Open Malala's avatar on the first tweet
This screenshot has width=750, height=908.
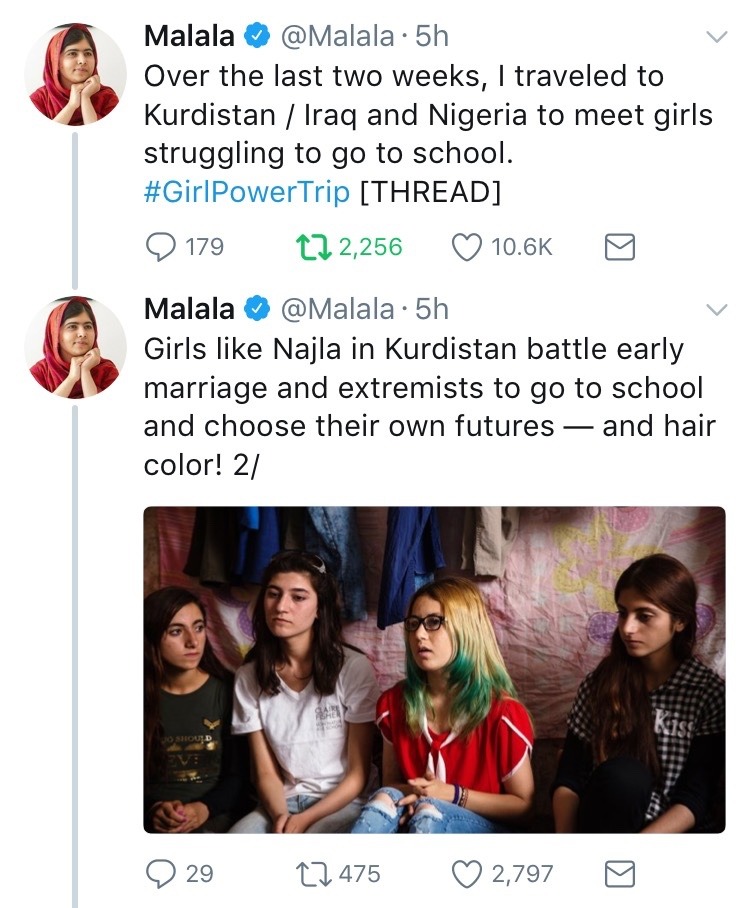[x=76, y=73]
